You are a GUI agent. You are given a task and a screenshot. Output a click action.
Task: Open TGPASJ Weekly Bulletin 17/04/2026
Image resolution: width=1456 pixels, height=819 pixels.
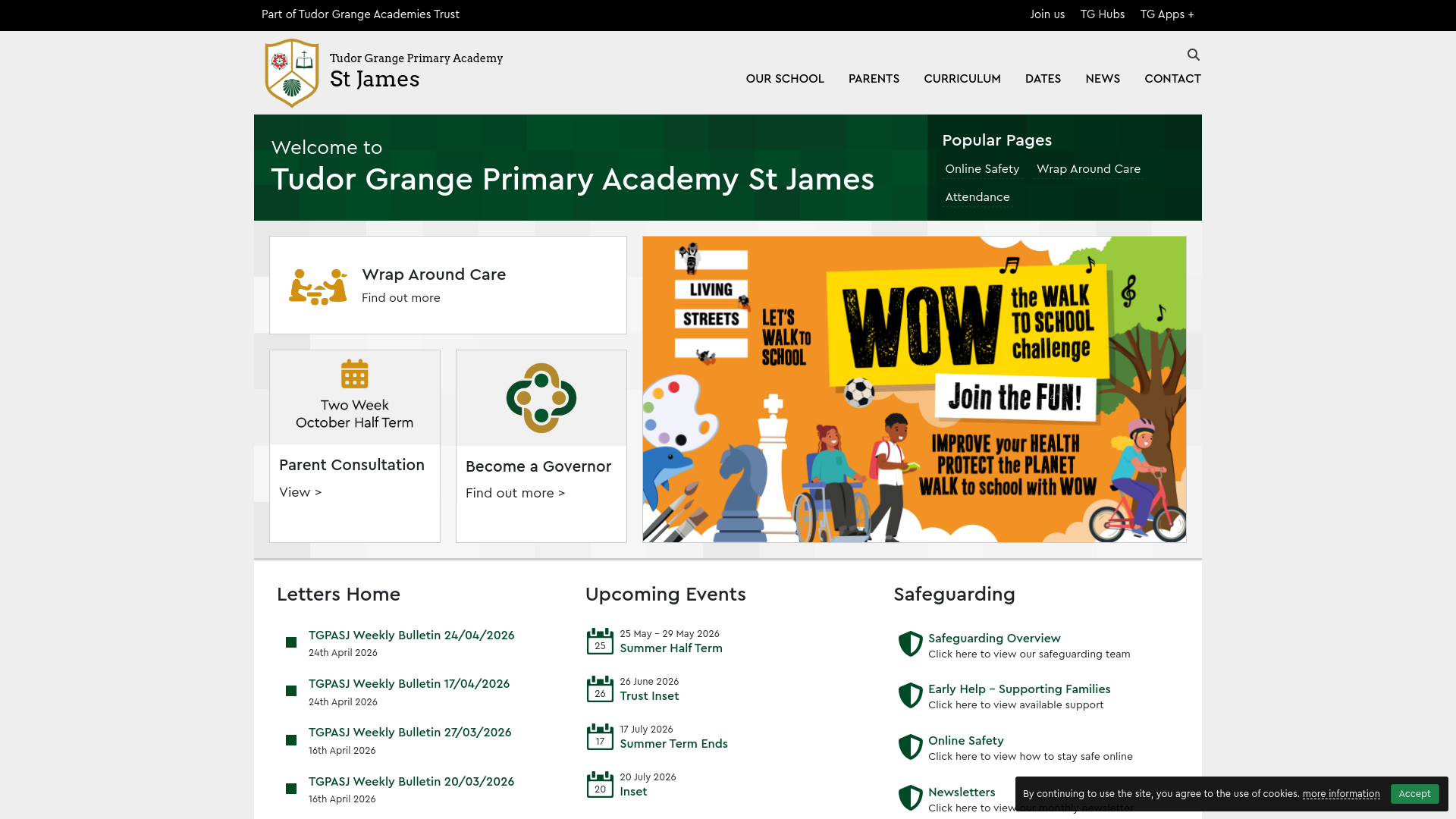point(409,684)
